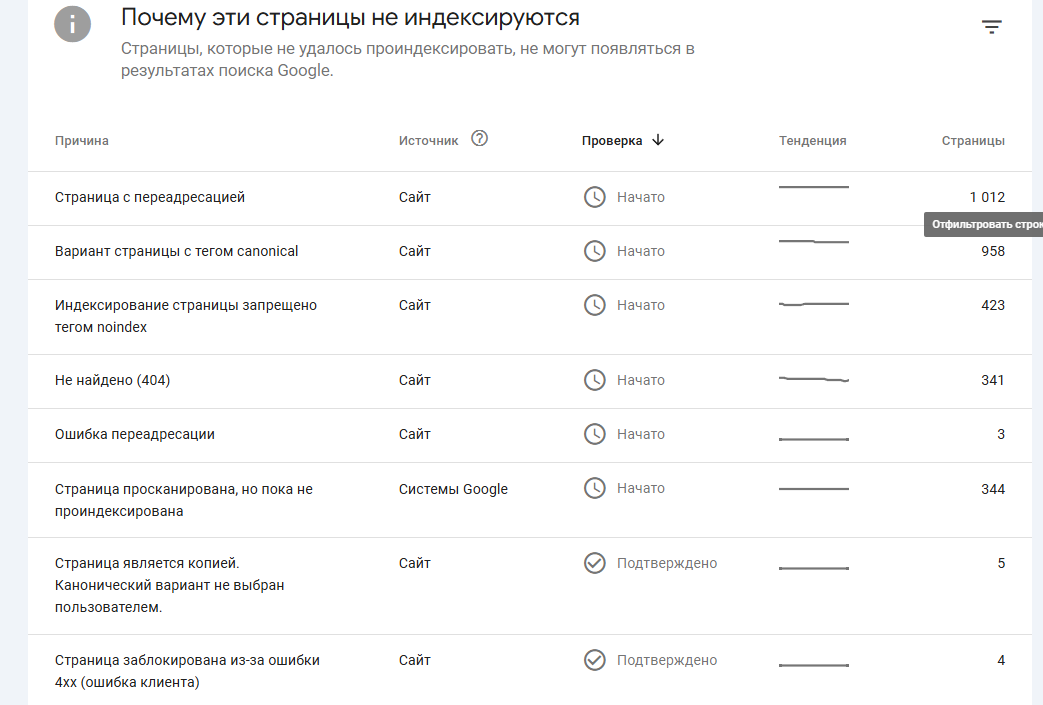Open Вариант страницы с тегом canonical row

(177, 251)
